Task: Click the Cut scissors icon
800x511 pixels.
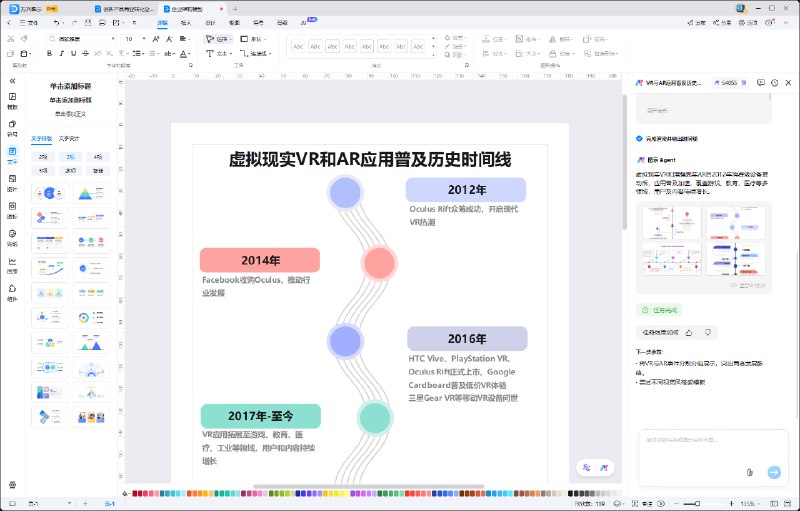Action: tap(10, 39)
